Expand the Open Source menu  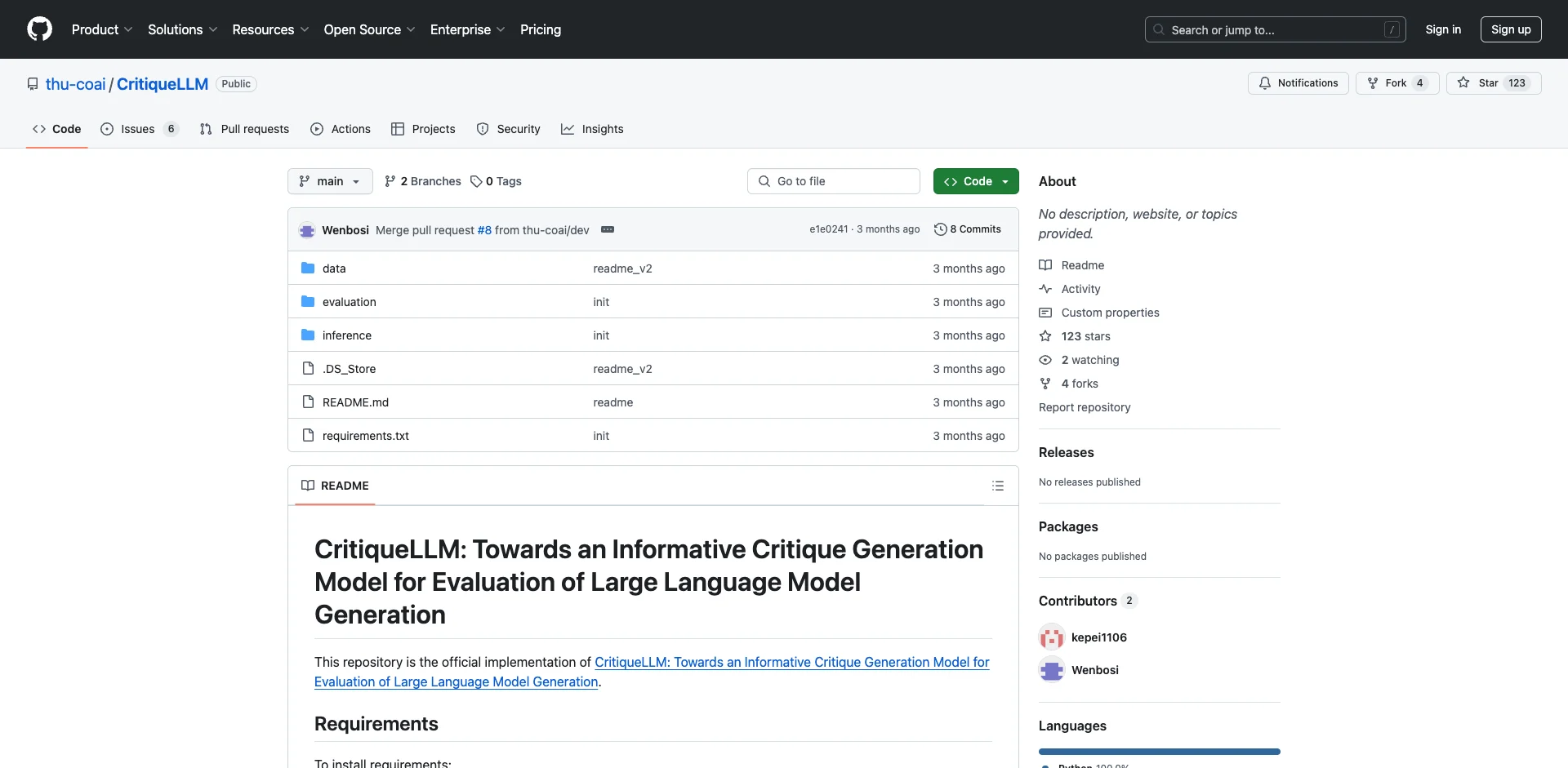[369, 29]
